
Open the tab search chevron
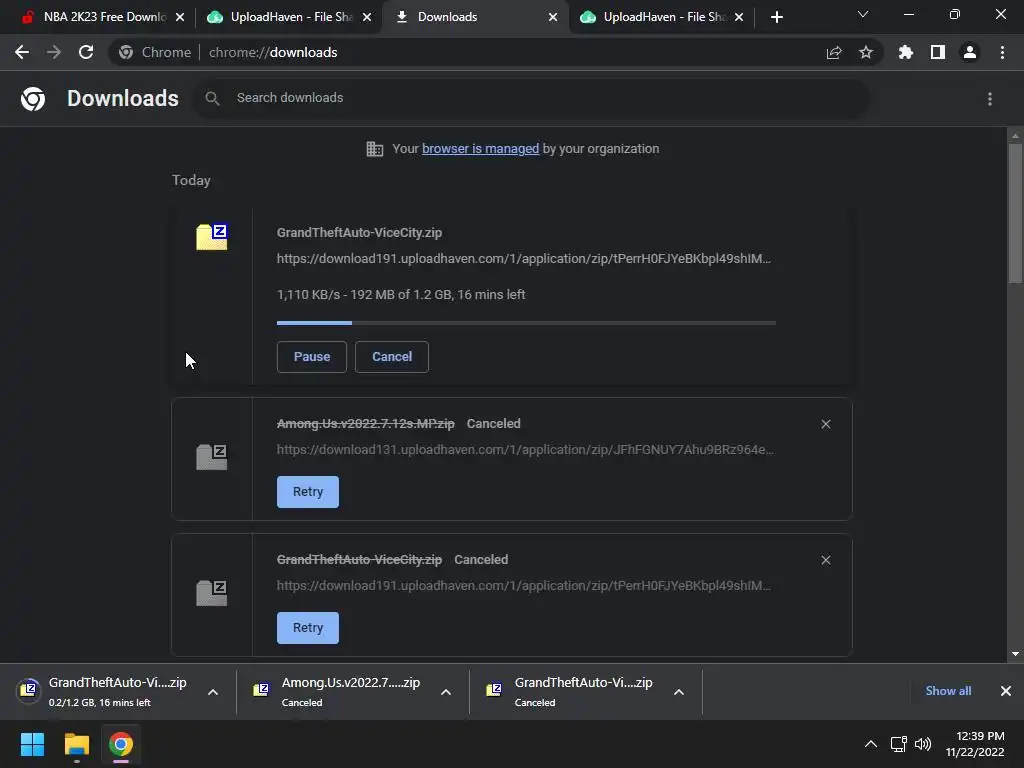pos(863,14)
